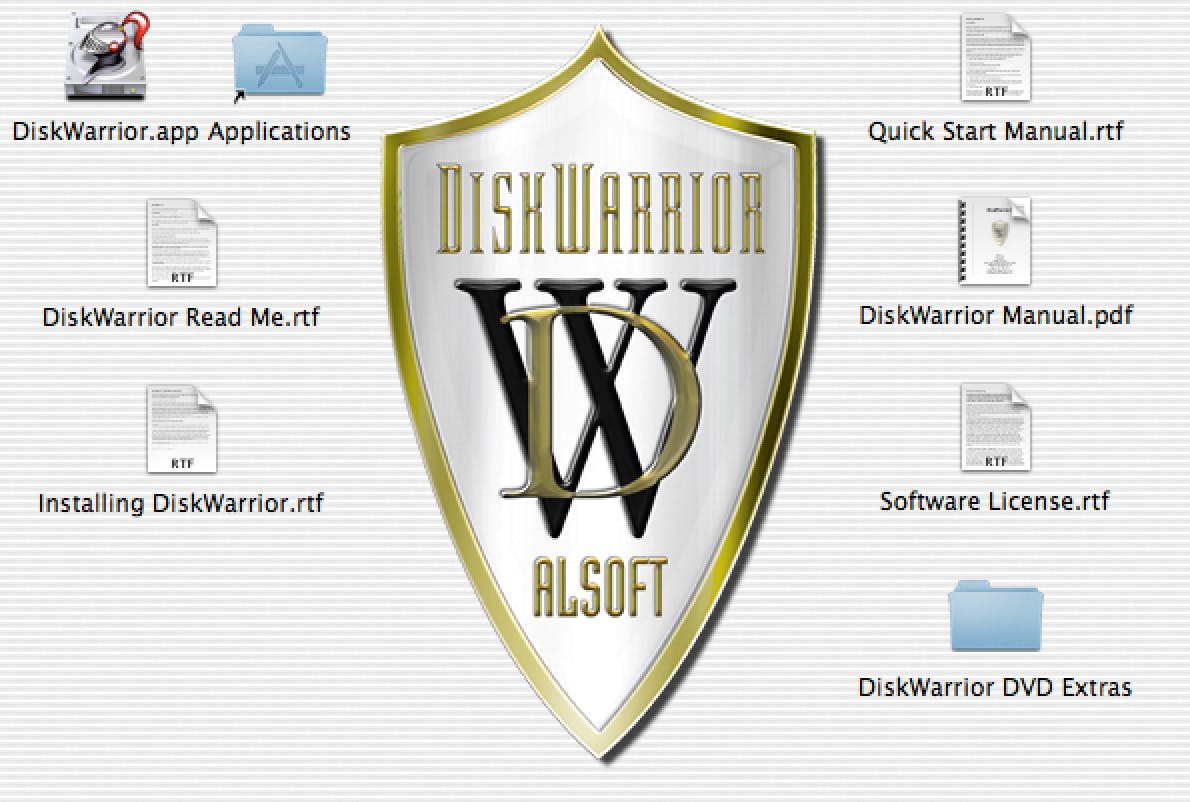The width and height of the screenshot is (1190, 802).
Task: Select the Installing DiskWarrior RTF icon
Action: 181,429
